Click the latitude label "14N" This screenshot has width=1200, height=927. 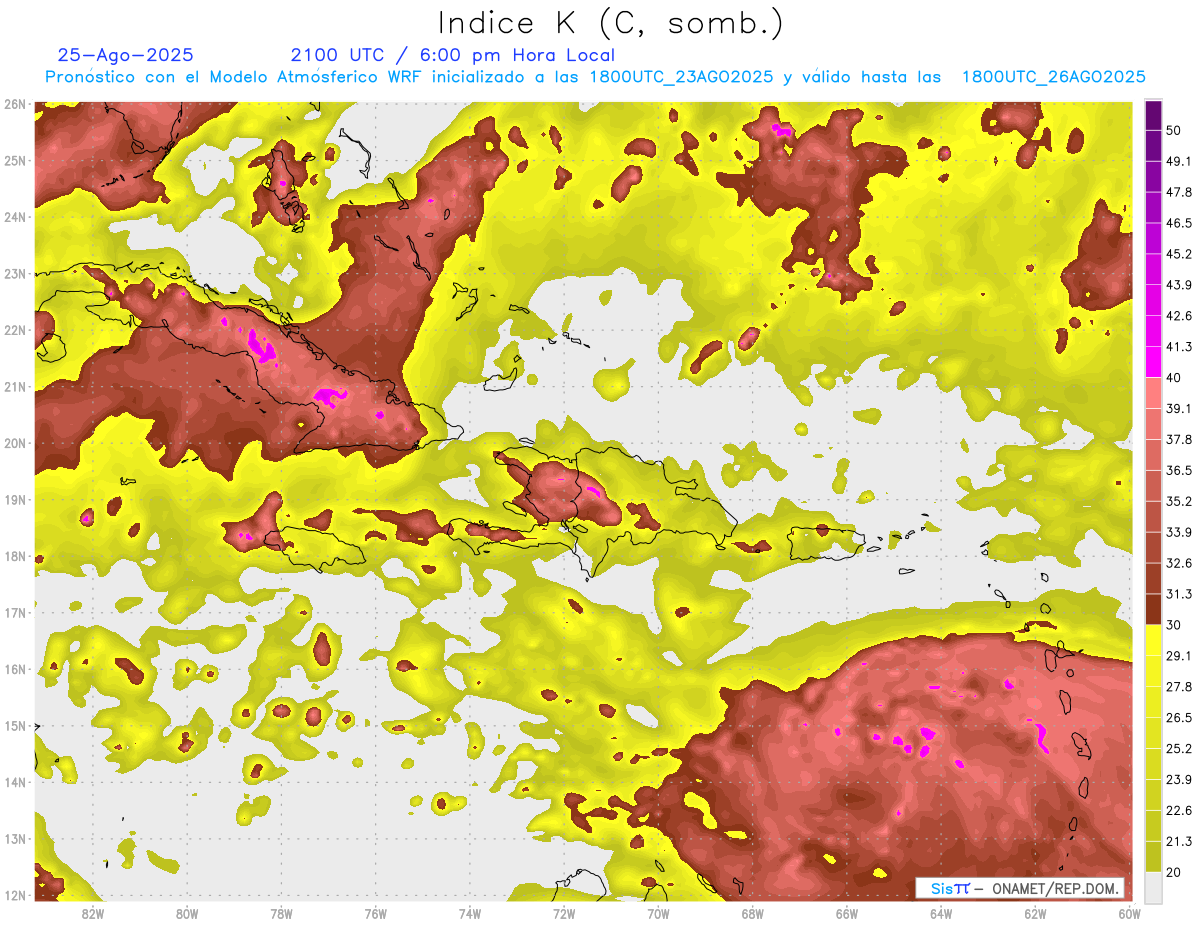pyautogui.click(x=15, y=782)
